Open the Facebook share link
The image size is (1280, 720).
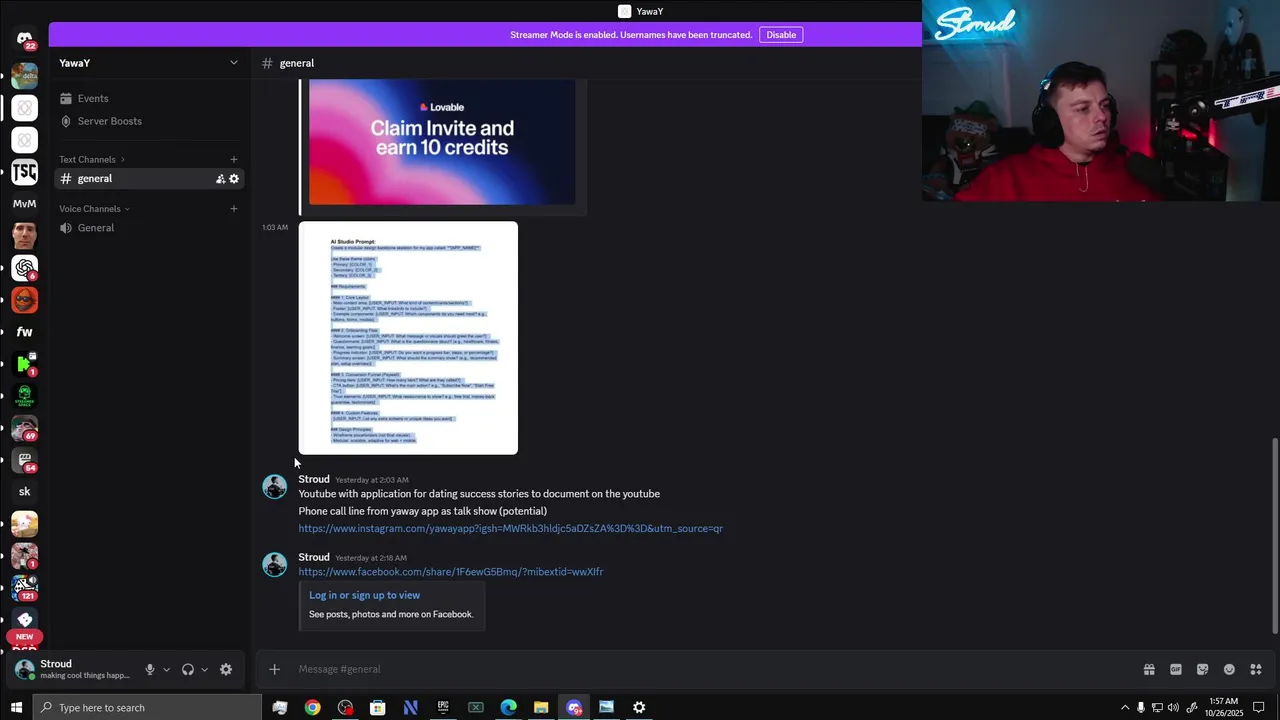(x=451, y=572)
